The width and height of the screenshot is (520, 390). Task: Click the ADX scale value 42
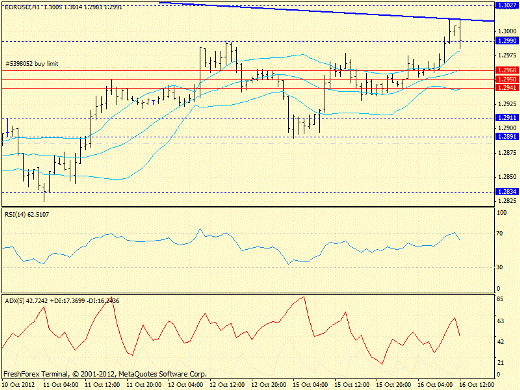[500, 342]
